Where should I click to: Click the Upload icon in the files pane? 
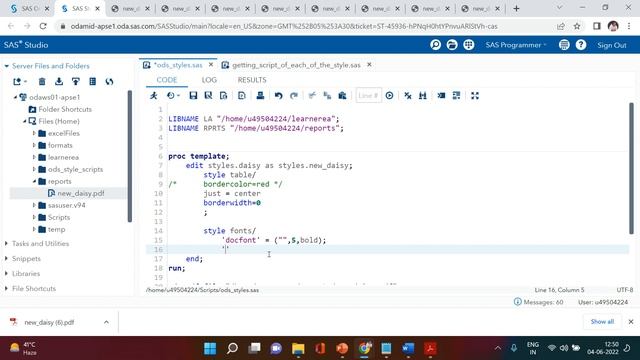76,82
